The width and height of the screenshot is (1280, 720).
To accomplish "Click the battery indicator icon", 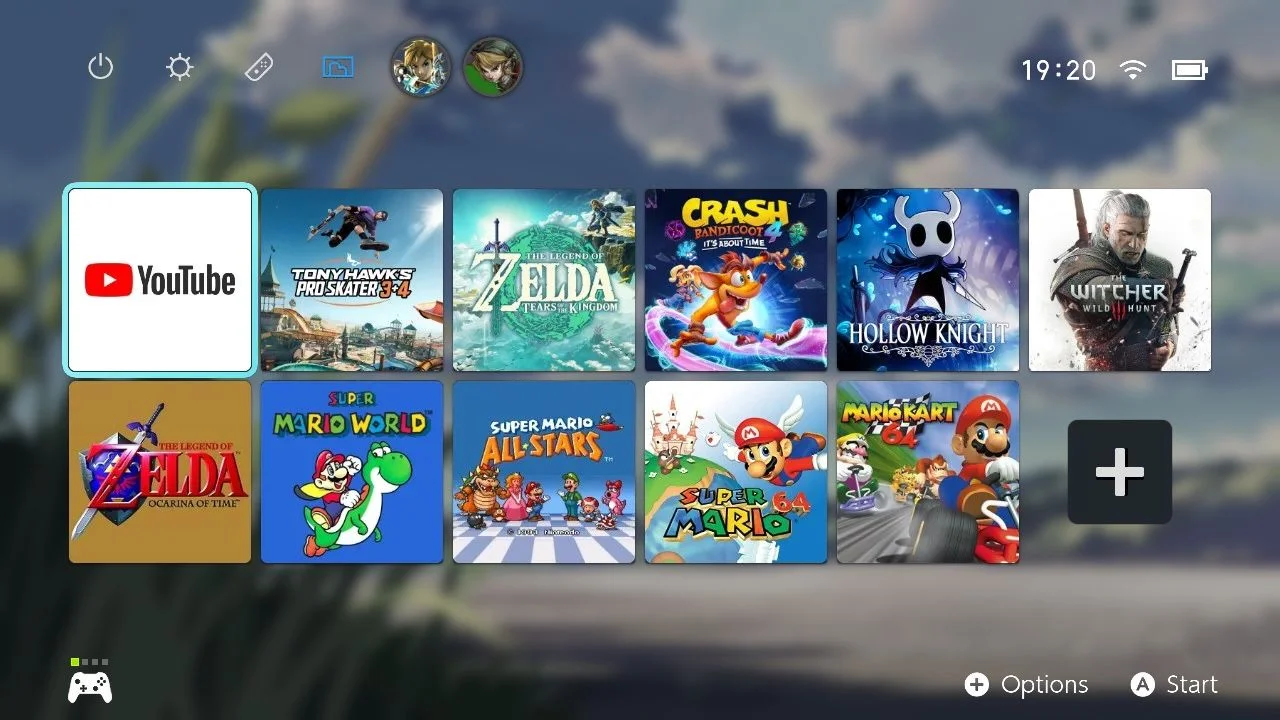I will [1190, 70].
